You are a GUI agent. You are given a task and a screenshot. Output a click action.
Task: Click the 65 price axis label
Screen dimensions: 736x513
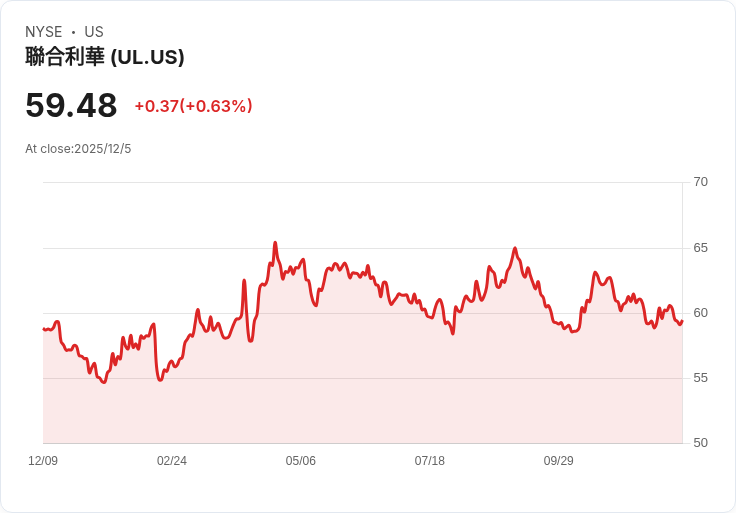700,248
